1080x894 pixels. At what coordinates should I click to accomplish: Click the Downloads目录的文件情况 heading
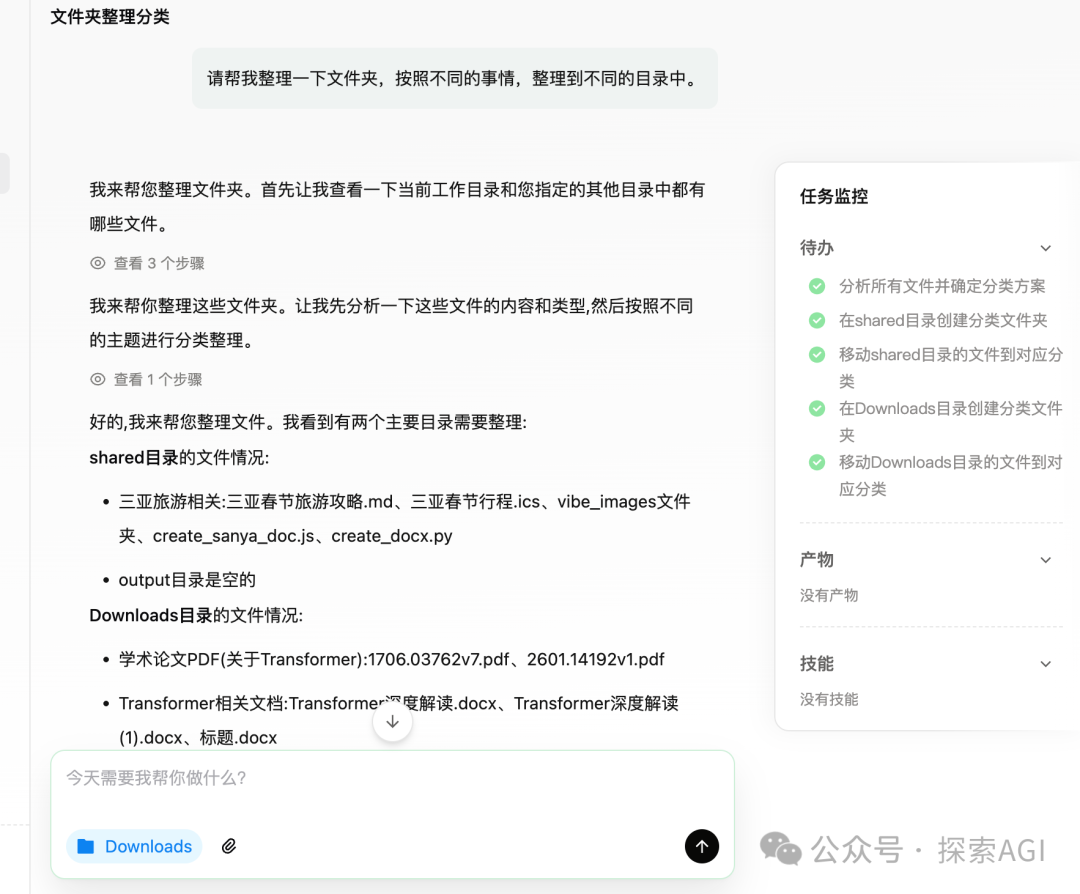pos(196,615)
